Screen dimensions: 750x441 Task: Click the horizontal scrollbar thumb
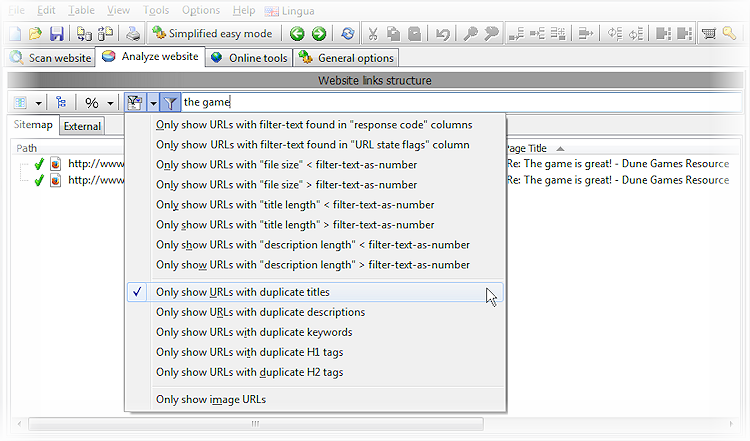[256, 424]
